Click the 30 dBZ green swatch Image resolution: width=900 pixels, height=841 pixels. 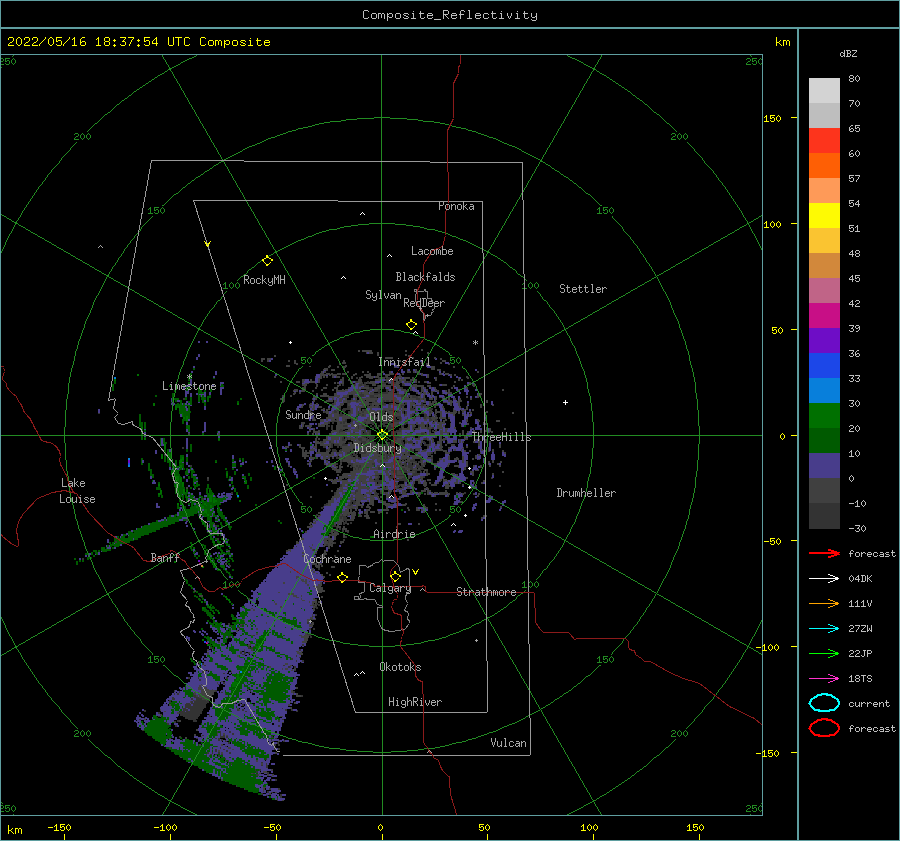pos(824,416)
